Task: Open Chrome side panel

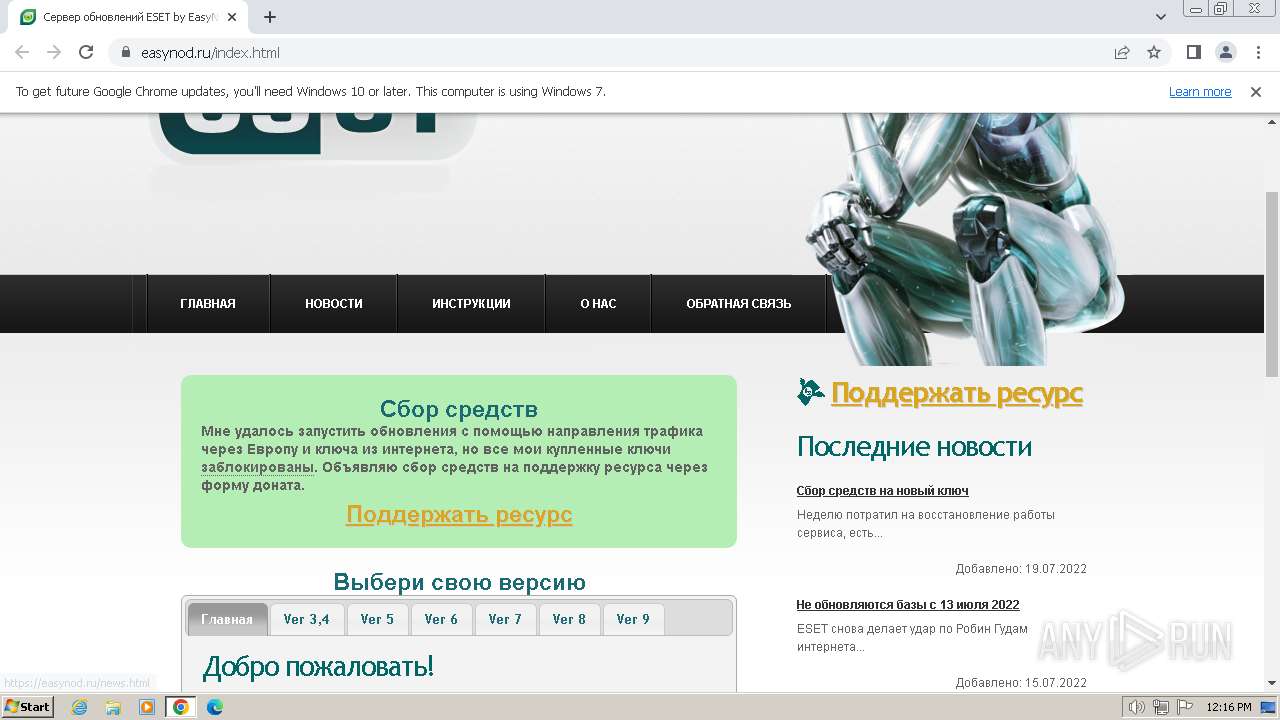Action: [1194, 53]
